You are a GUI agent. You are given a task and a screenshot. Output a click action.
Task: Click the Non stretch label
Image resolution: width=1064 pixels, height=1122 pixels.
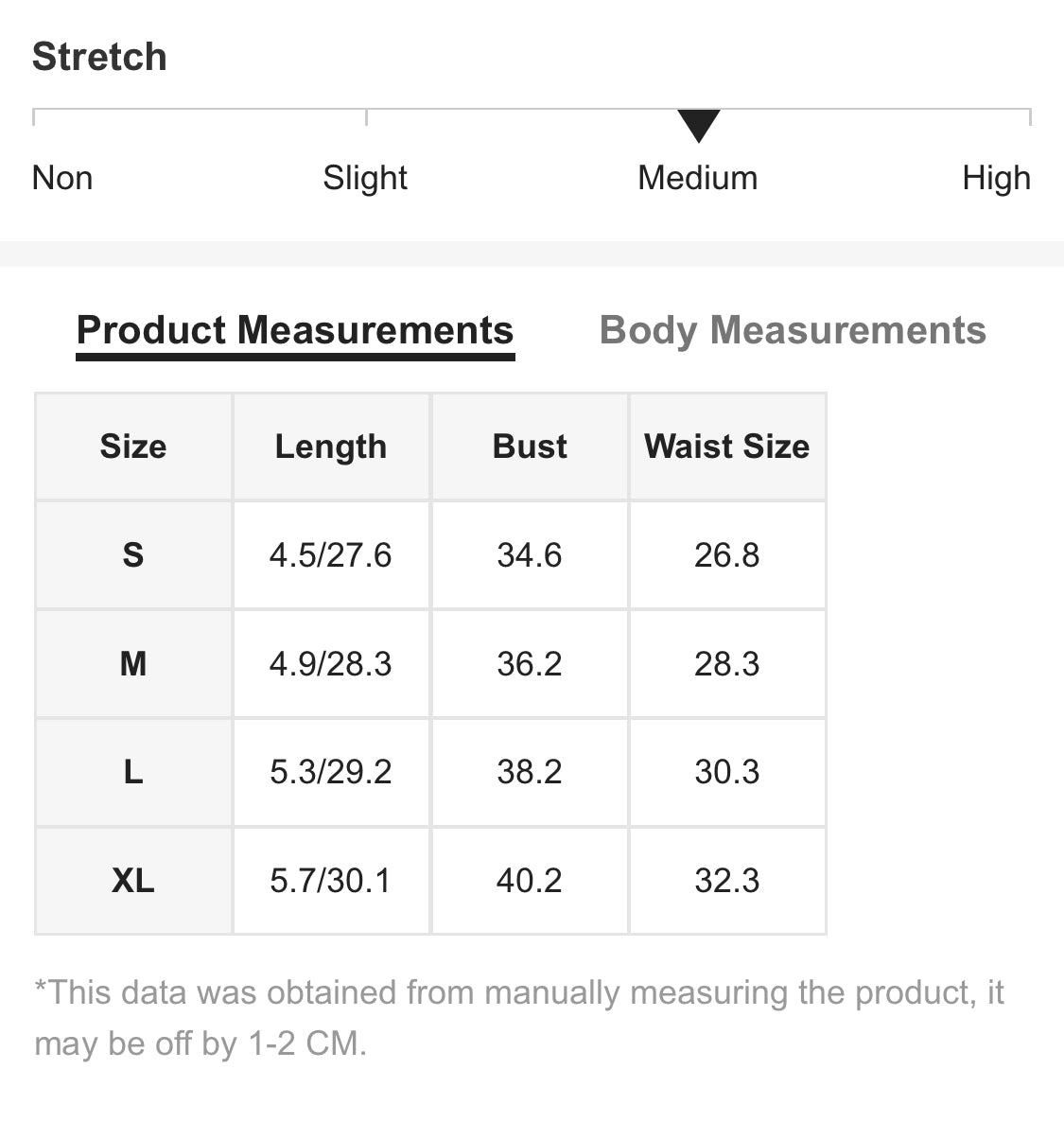tap(62, 178)
